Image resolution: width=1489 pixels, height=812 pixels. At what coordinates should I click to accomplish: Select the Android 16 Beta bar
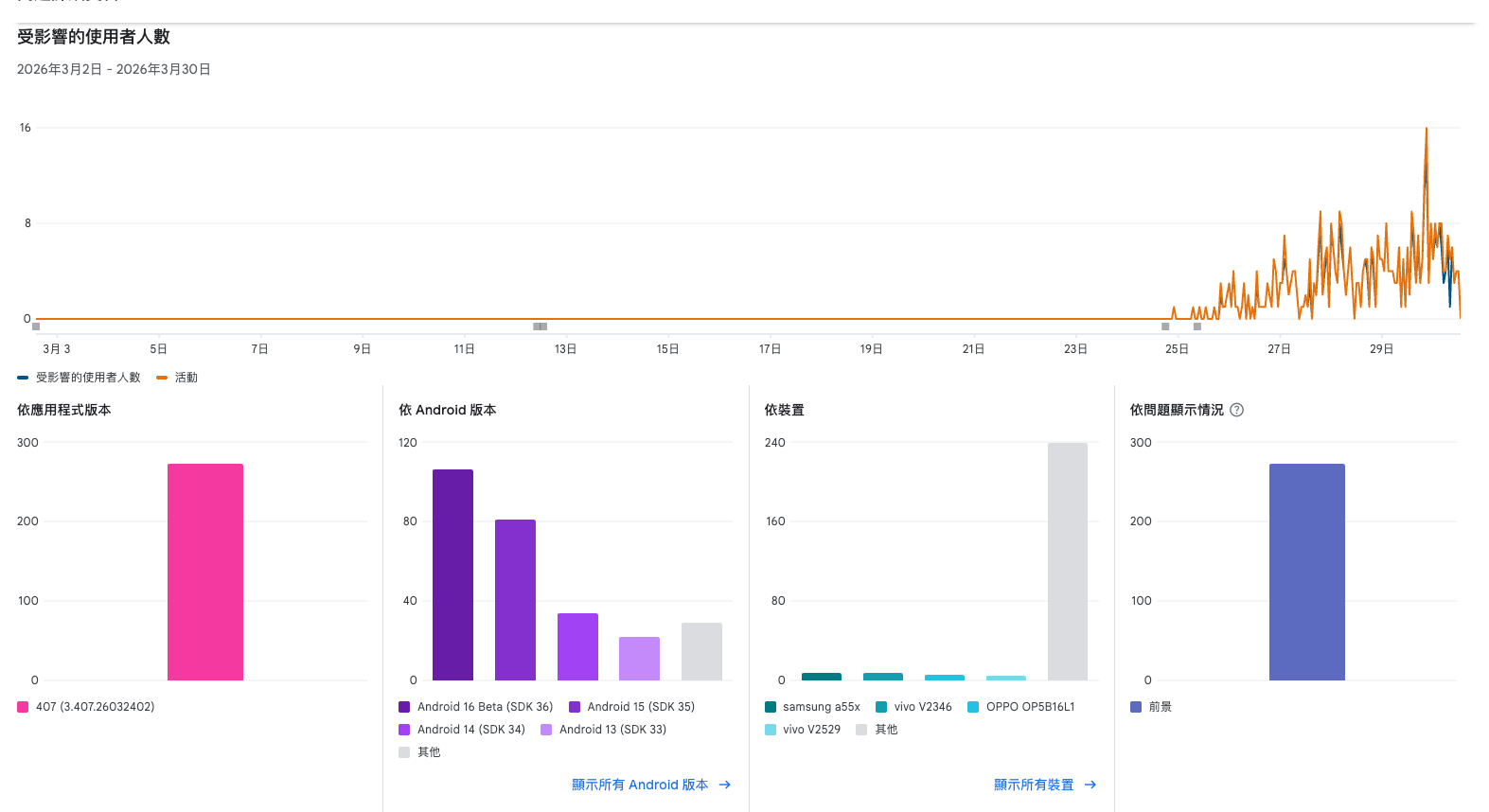pyautogui.click(x=452, y=574)
